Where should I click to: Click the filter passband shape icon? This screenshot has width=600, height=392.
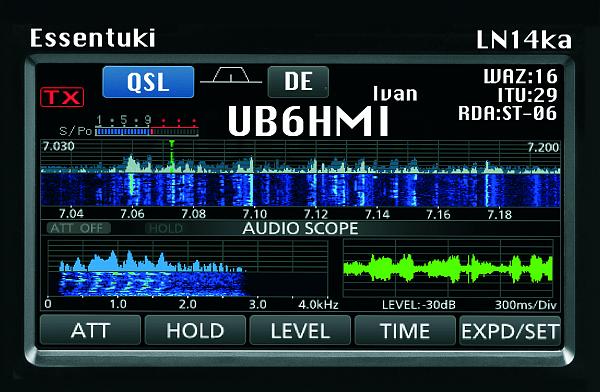pos(231,75)
